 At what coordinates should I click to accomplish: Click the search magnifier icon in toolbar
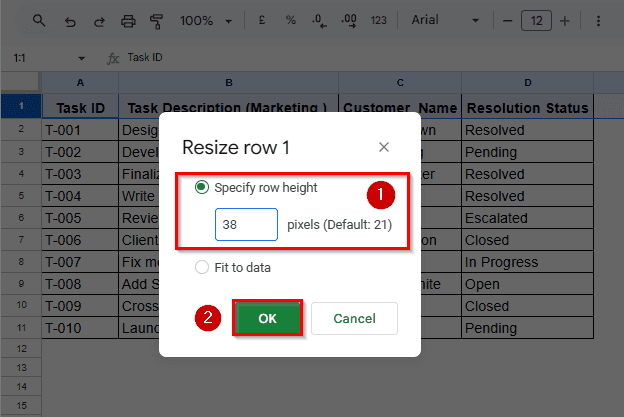39,21
